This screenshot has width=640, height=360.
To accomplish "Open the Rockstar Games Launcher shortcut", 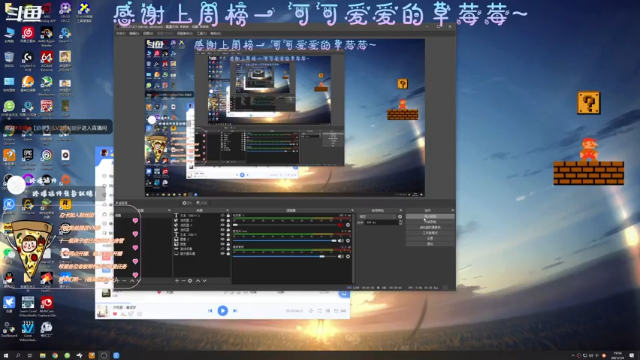I will pos(65,203).
